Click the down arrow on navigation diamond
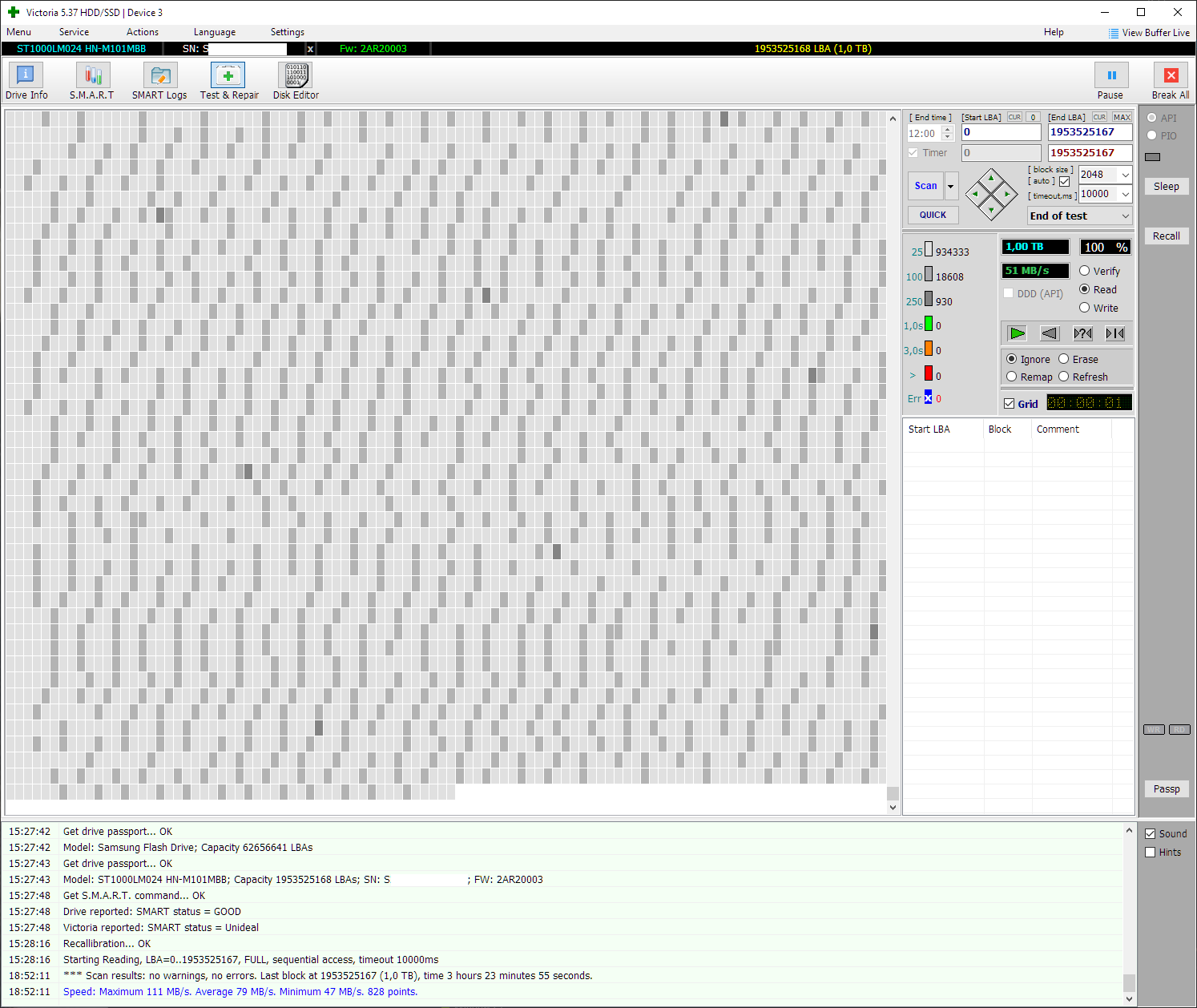The height and width of the screenshot is (1008, 1197). [991, 210]
